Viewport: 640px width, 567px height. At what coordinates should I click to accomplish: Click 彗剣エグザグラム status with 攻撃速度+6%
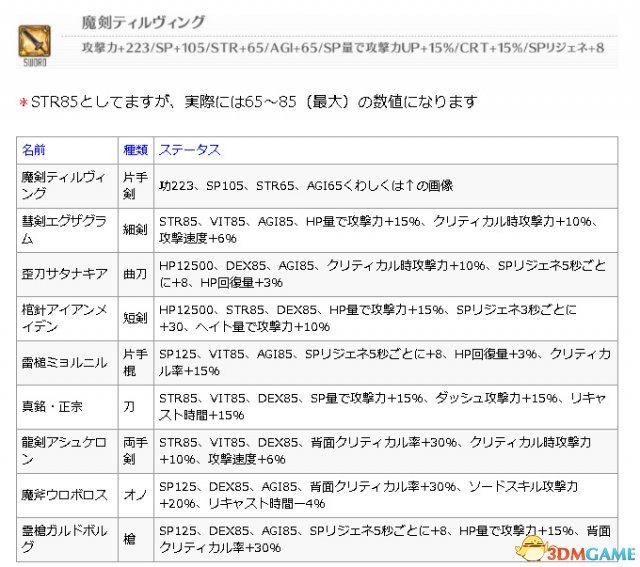(x=386, y=230)
